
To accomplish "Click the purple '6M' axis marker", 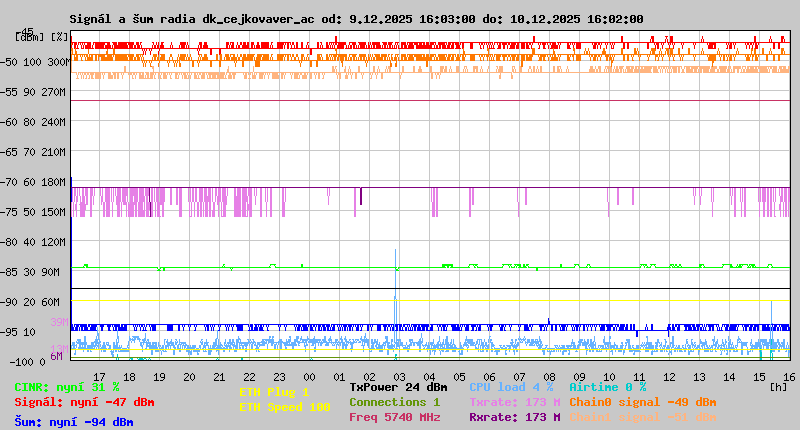I will pos(57,357).
